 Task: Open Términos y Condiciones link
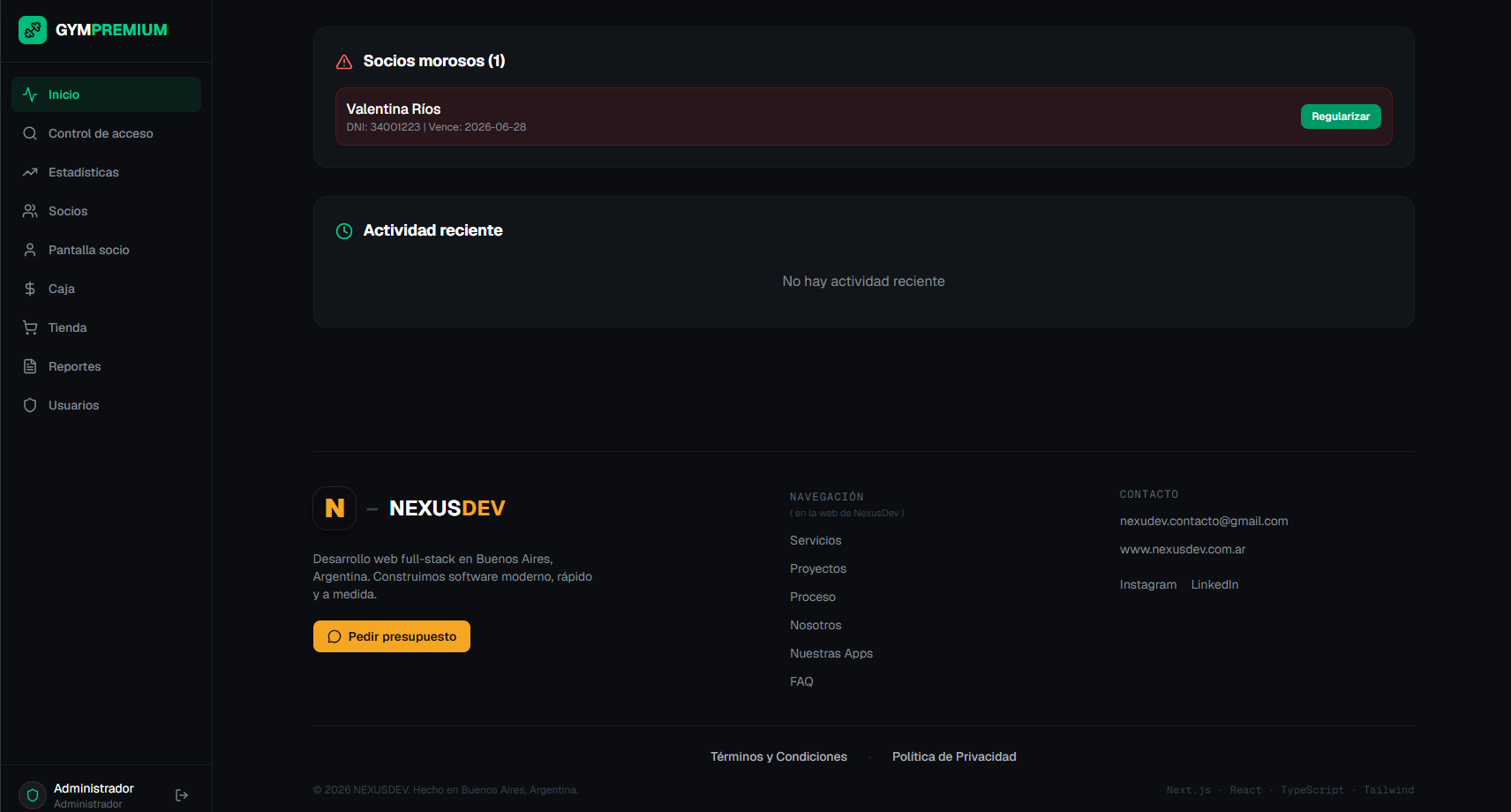(778, 756)
